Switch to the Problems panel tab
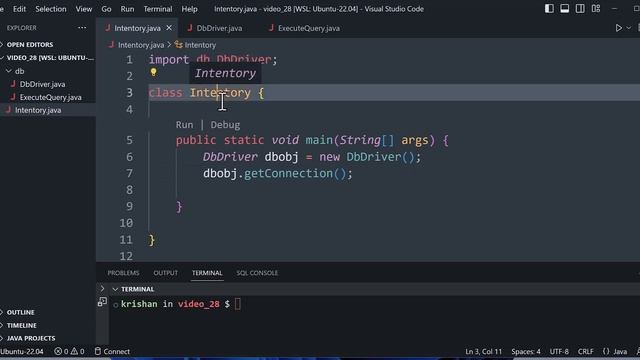This screenshot has width=640, height=360. 123,273
